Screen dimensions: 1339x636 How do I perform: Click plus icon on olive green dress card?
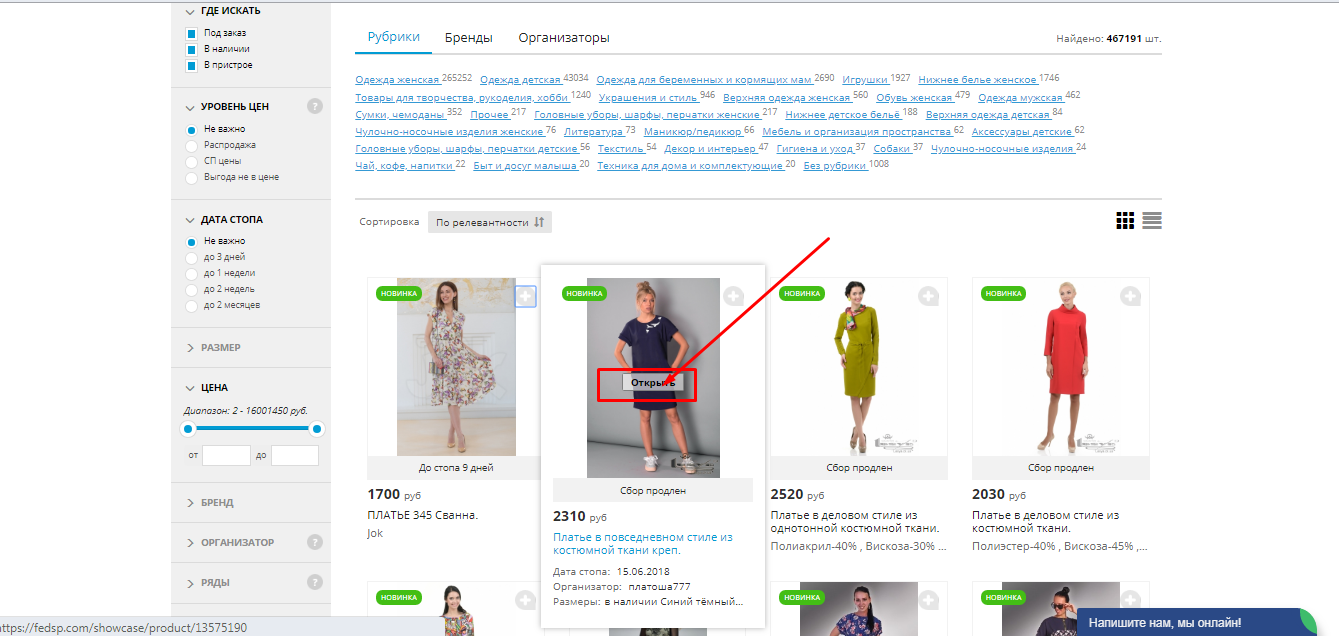pyautogui.click(x=928, y=296)
